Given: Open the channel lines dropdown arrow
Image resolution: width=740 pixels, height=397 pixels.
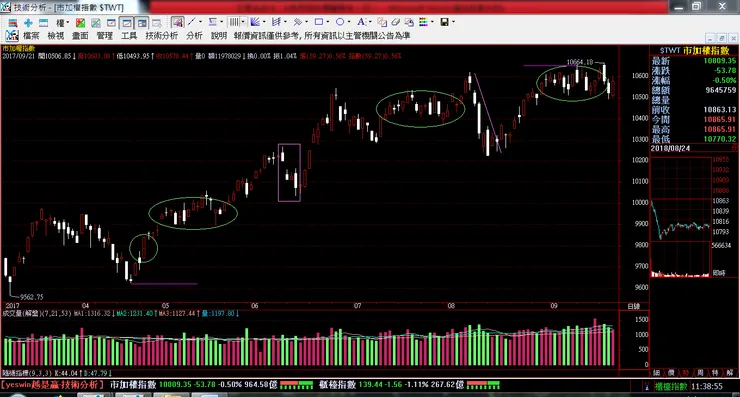Looking at the screenshot, I should (x=285, y=22).
